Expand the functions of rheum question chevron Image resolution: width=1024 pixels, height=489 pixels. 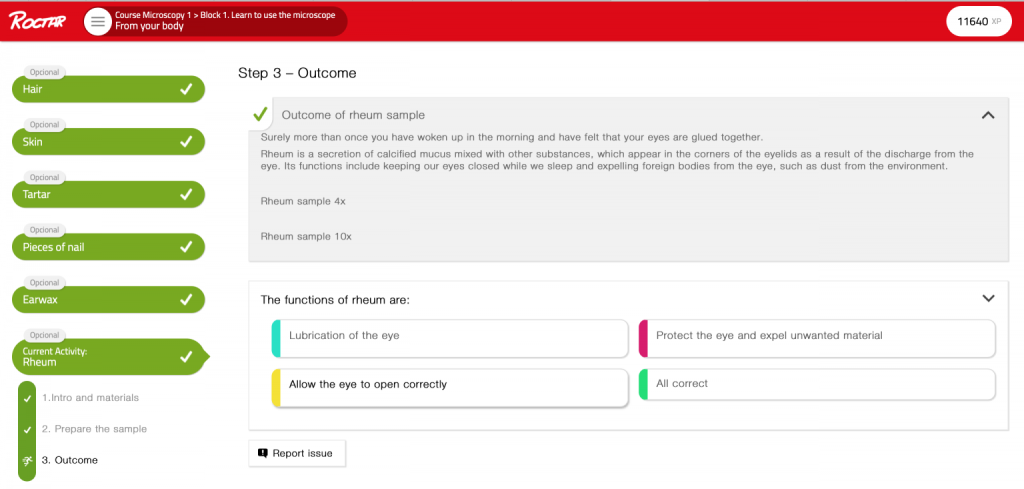[x=988, y=298]
